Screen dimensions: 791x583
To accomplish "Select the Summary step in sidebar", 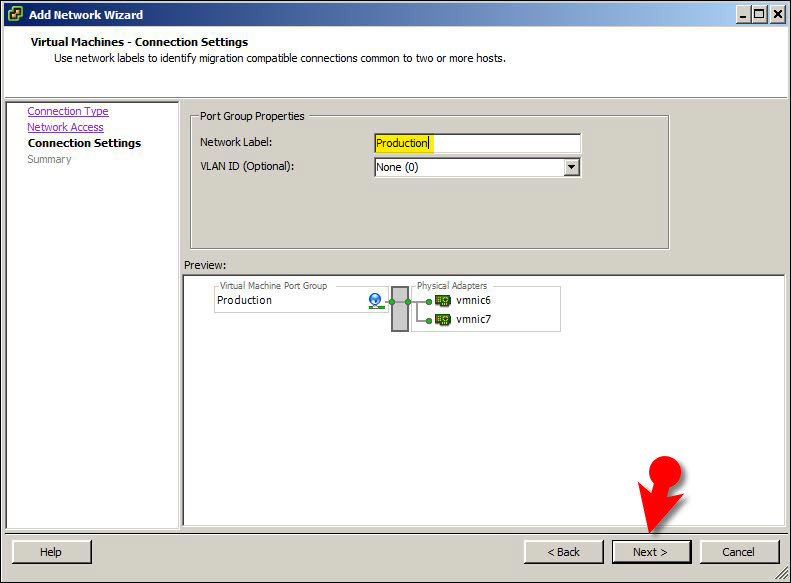I will (x=49, y=159).
